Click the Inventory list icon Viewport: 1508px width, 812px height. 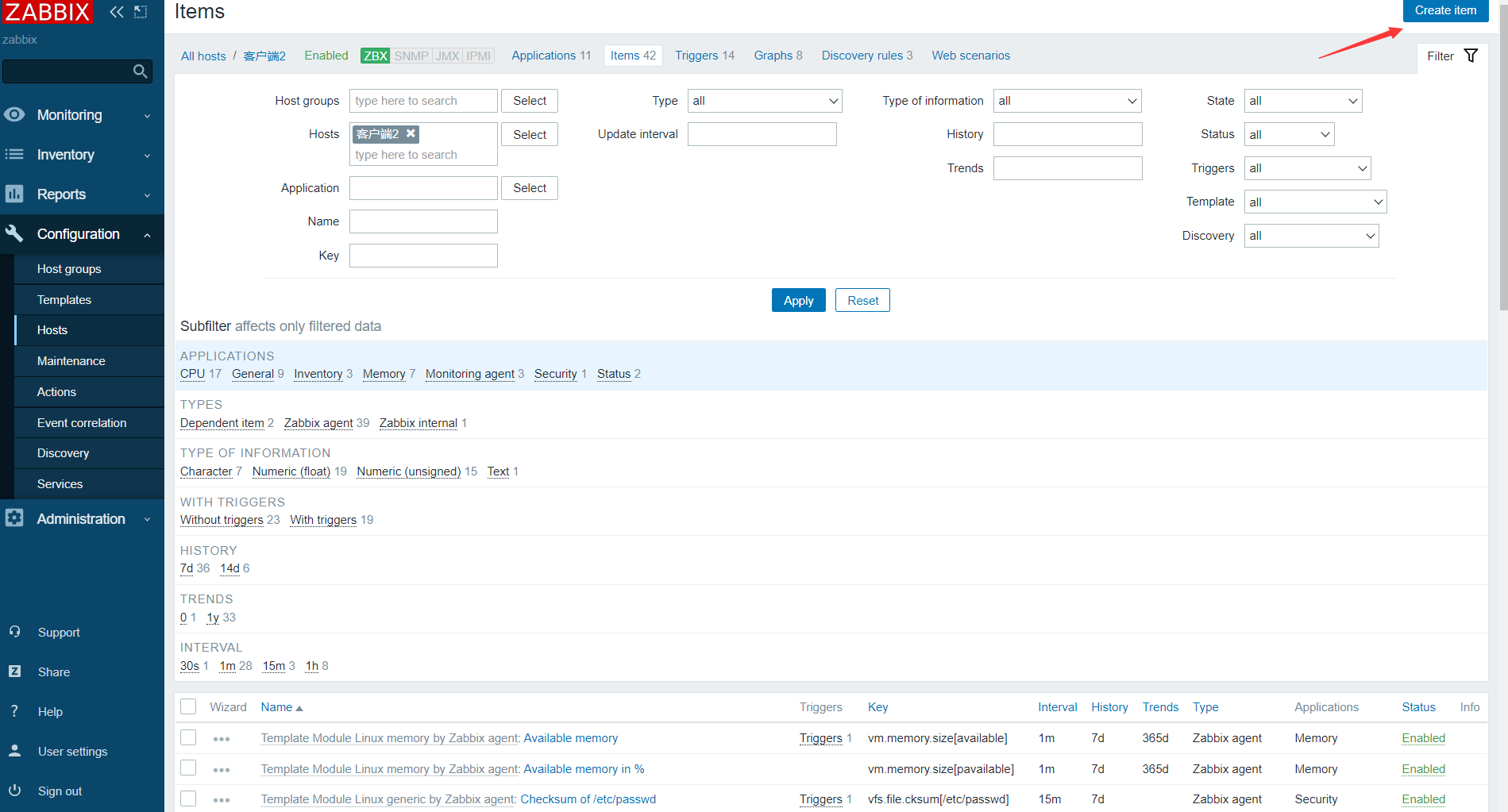point(14,154)
